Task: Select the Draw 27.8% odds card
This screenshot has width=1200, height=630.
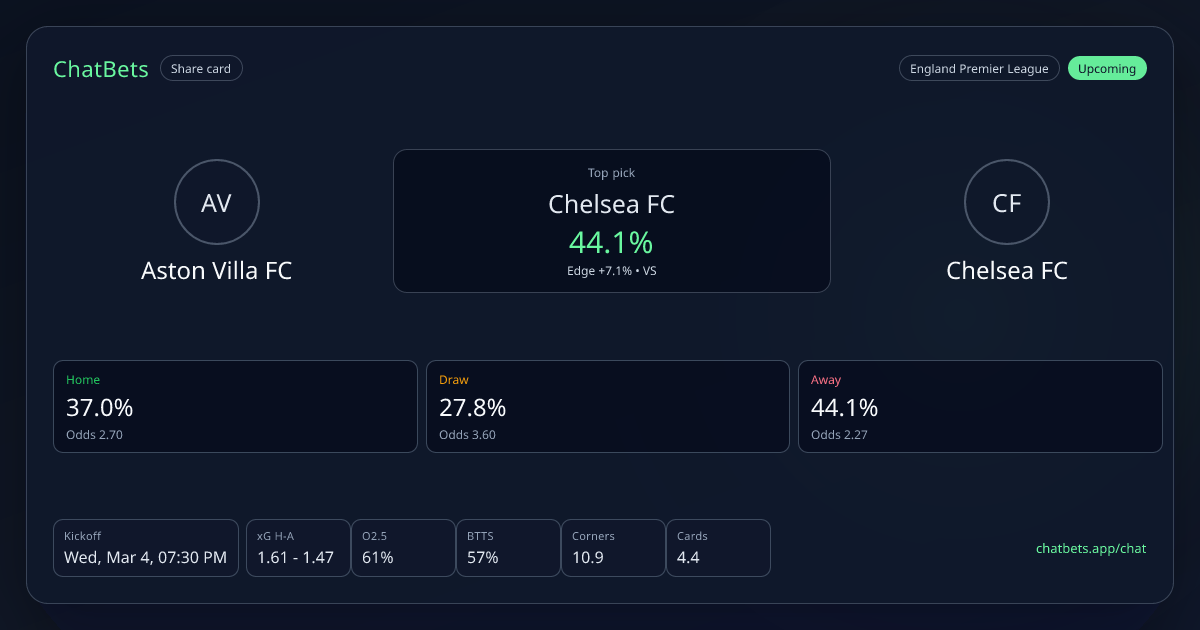Action: [608, 406]
